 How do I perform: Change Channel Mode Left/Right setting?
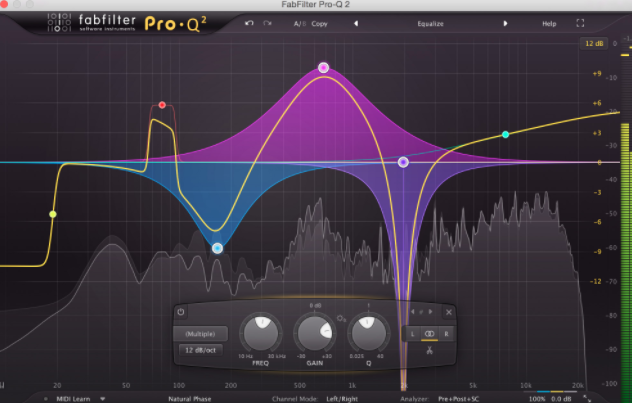[342, 399]
